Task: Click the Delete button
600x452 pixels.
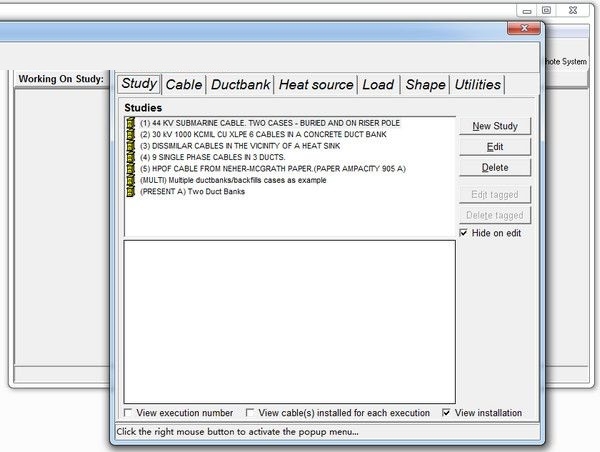Action: 495,167
